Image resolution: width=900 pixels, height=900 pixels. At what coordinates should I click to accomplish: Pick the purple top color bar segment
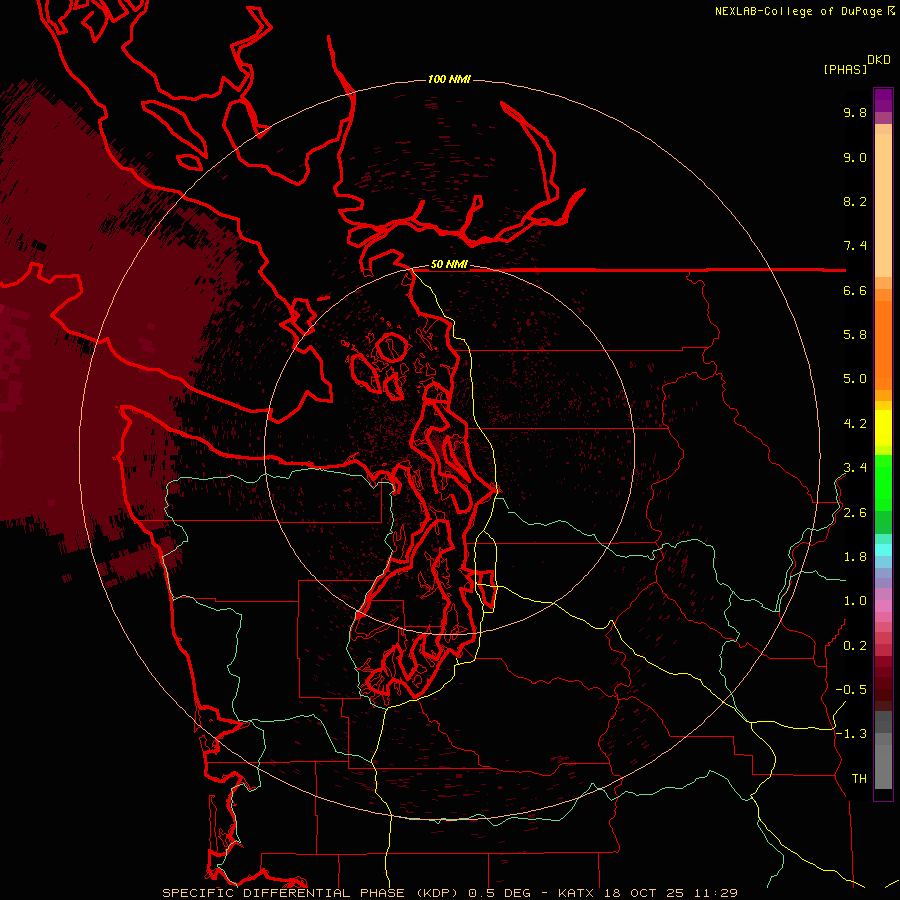(x=883, y=100)
